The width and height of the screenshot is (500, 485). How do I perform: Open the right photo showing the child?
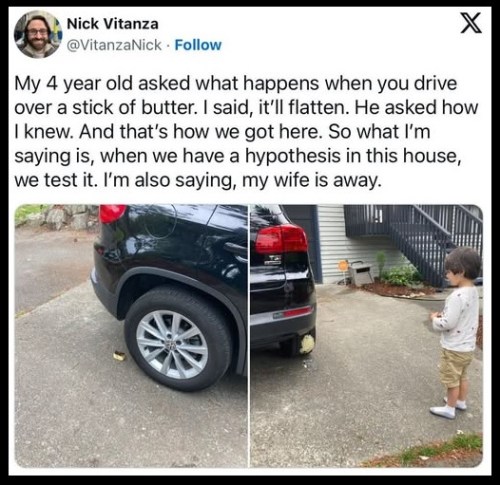(x=366, y=336)
